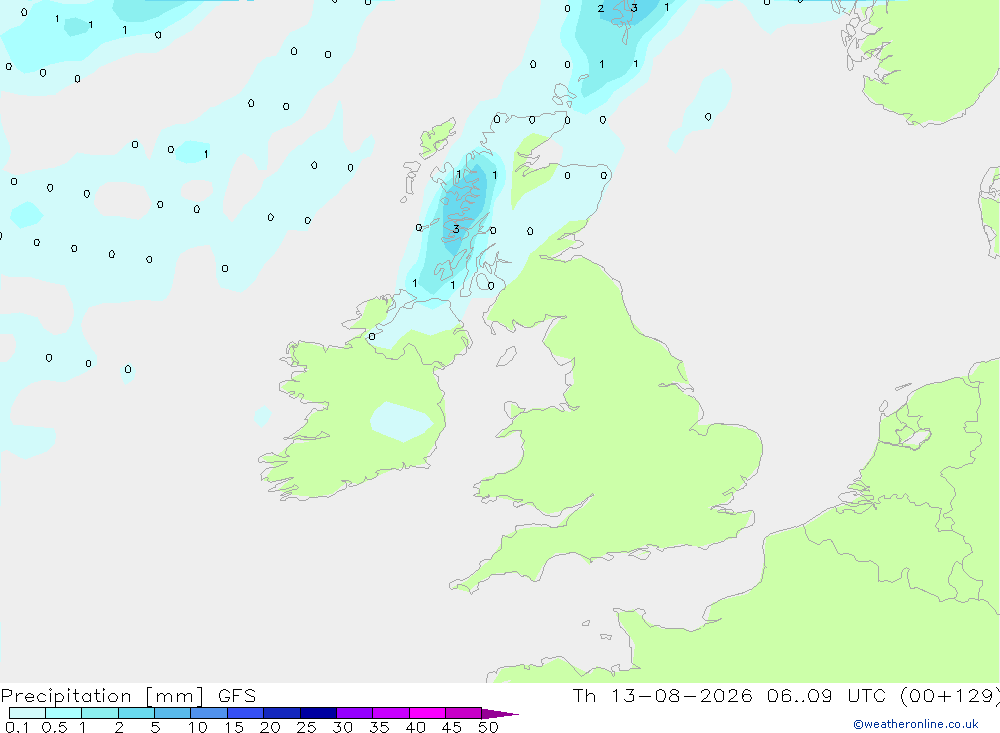Select the 45–50 mm legend swatch
1000x733 pixels.
464,713
